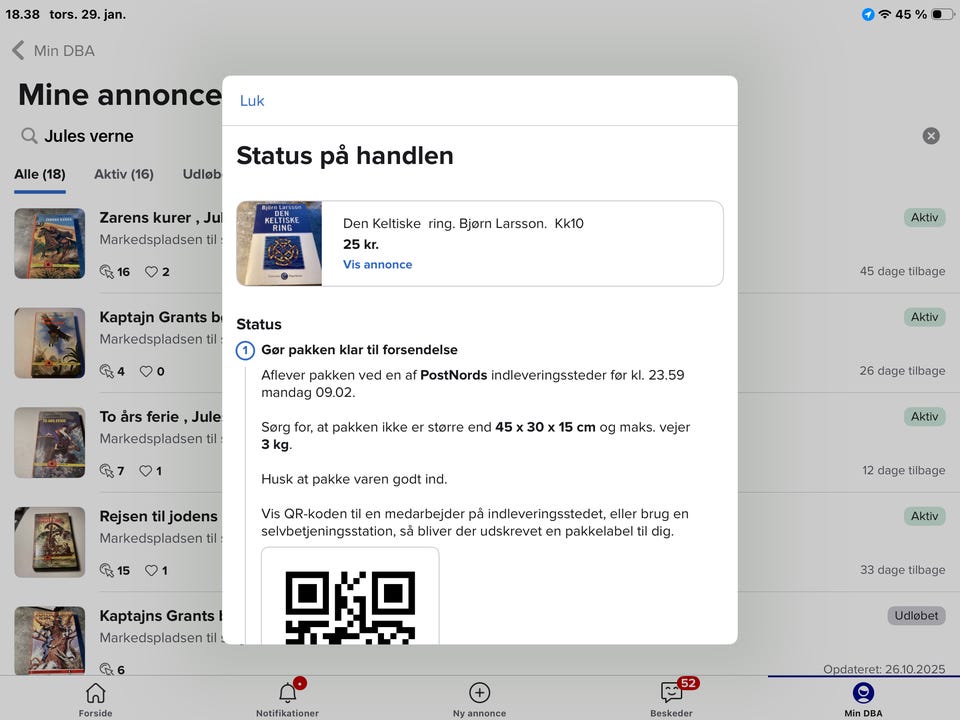Screen dimensions: 960x720
Task: Click Opdateret: 26.10.2025 text
Action: pos(883,669)
